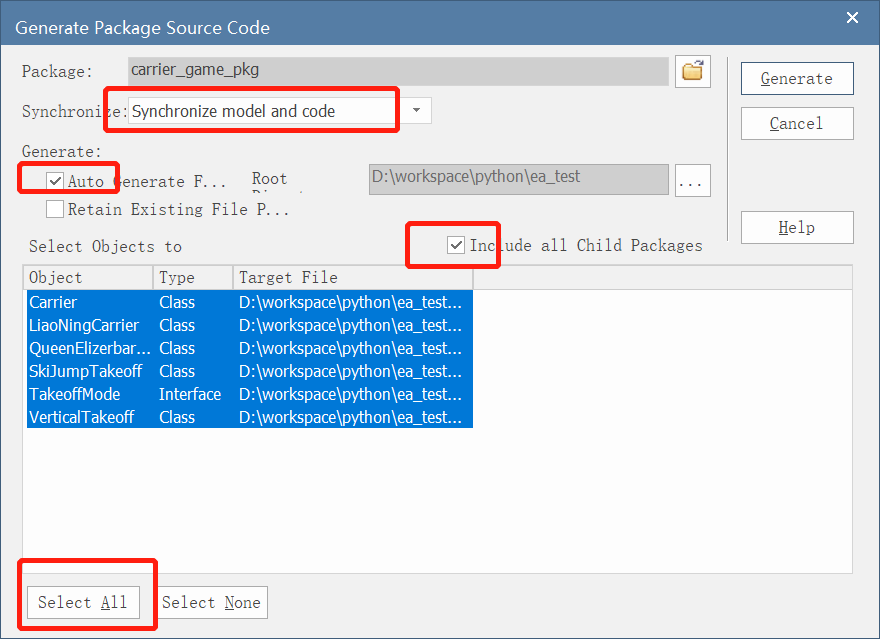Select the LiaoNingCarrier class row
This screenshot has height=639, width=880.
[90, 325]
